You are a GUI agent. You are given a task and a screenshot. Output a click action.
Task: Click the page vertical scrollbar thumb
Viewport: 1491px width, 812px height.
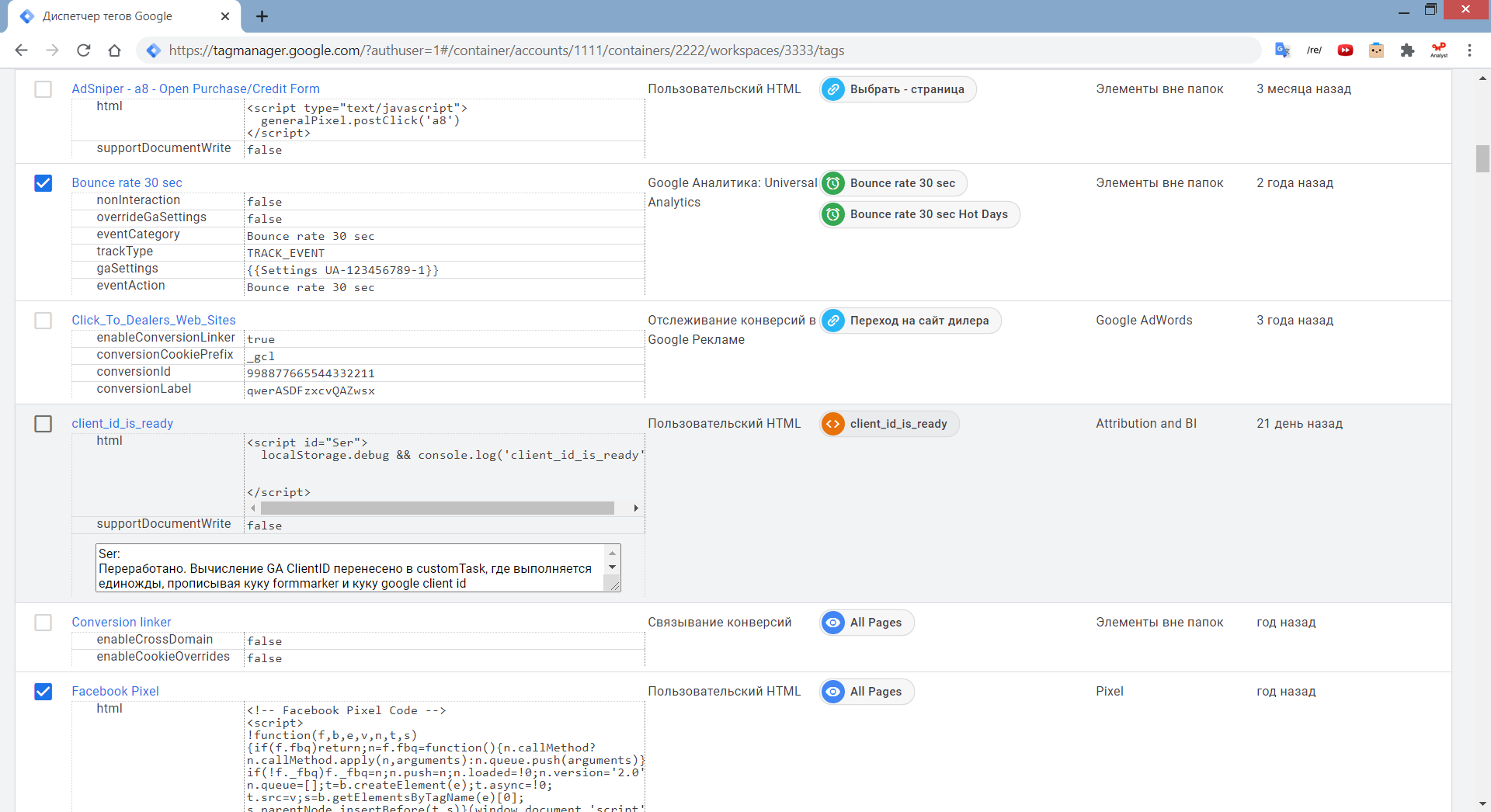pyautogui.click(x=1482, y=158)
